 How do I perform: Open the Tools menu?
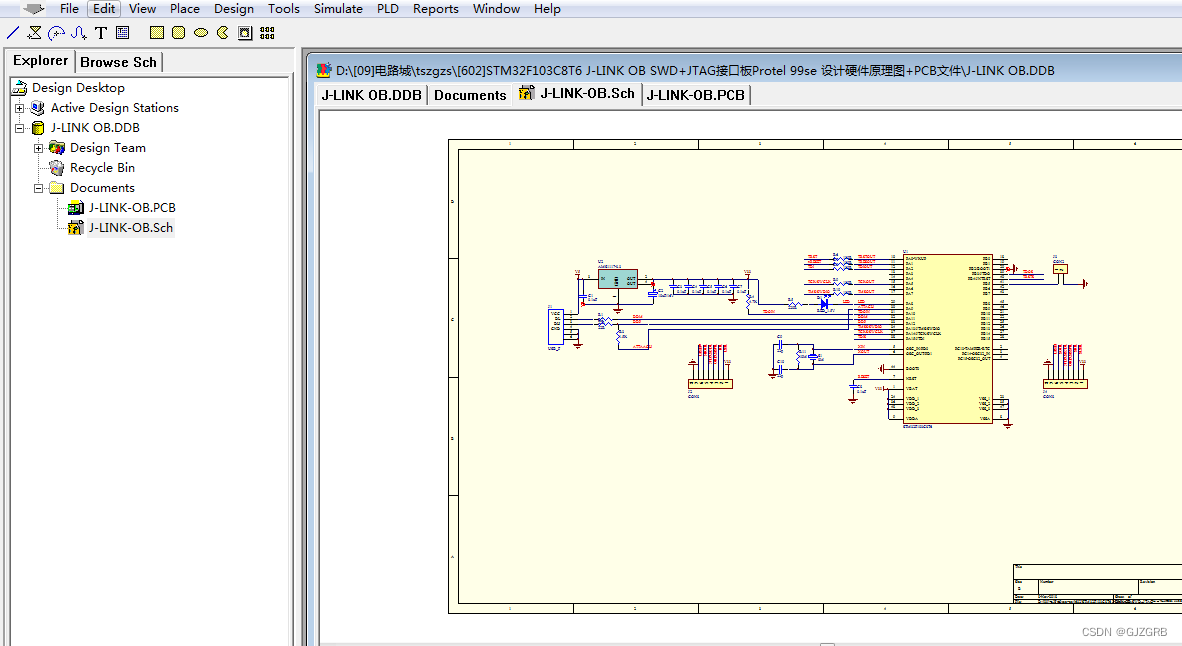point(283,9)
